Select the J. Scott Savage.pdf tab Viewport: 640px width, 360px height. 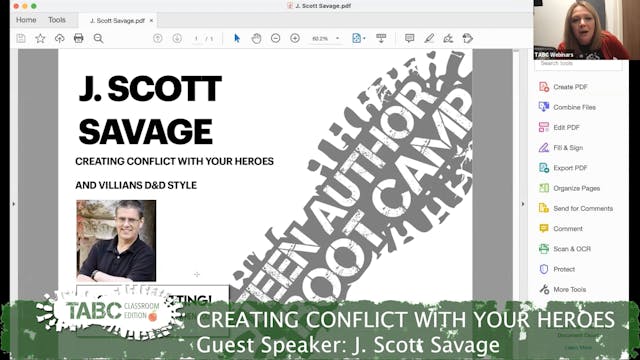point(117,20)
